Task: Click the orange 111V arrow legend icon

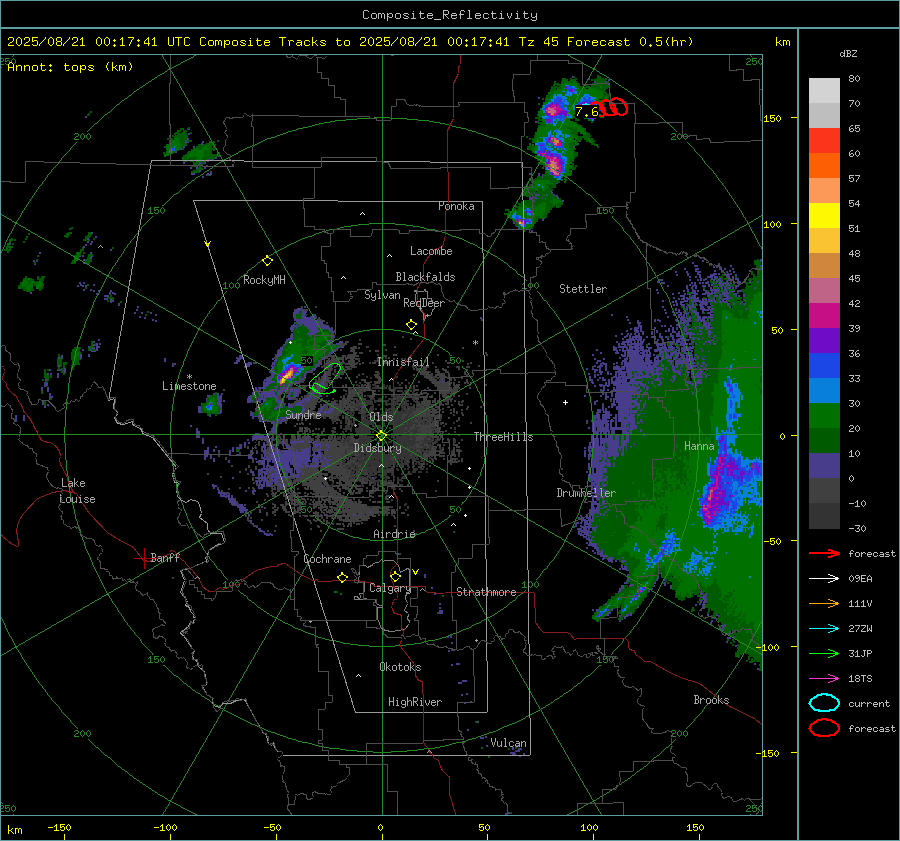Action: coord(824,603)
